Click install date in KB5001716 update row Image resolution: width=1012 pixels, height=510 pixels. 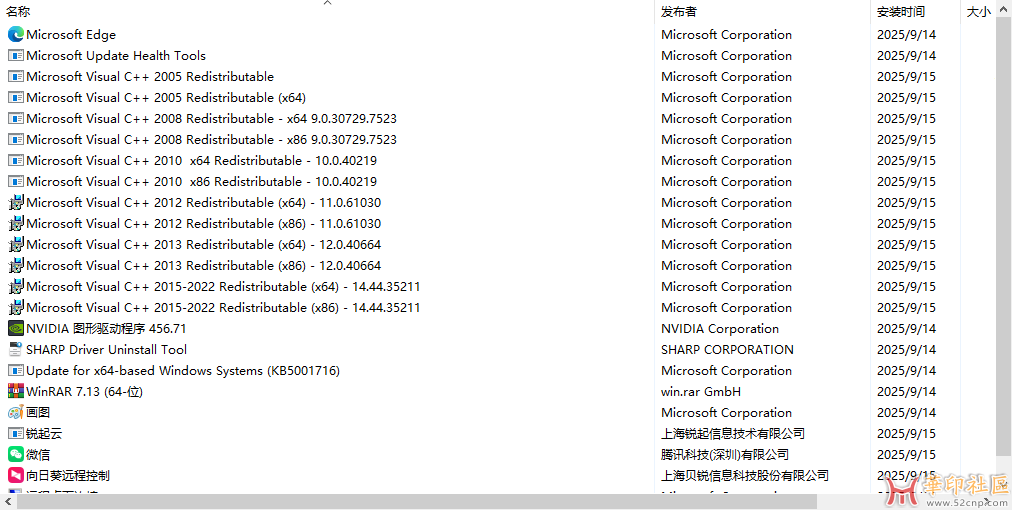[x=906, y=371]
